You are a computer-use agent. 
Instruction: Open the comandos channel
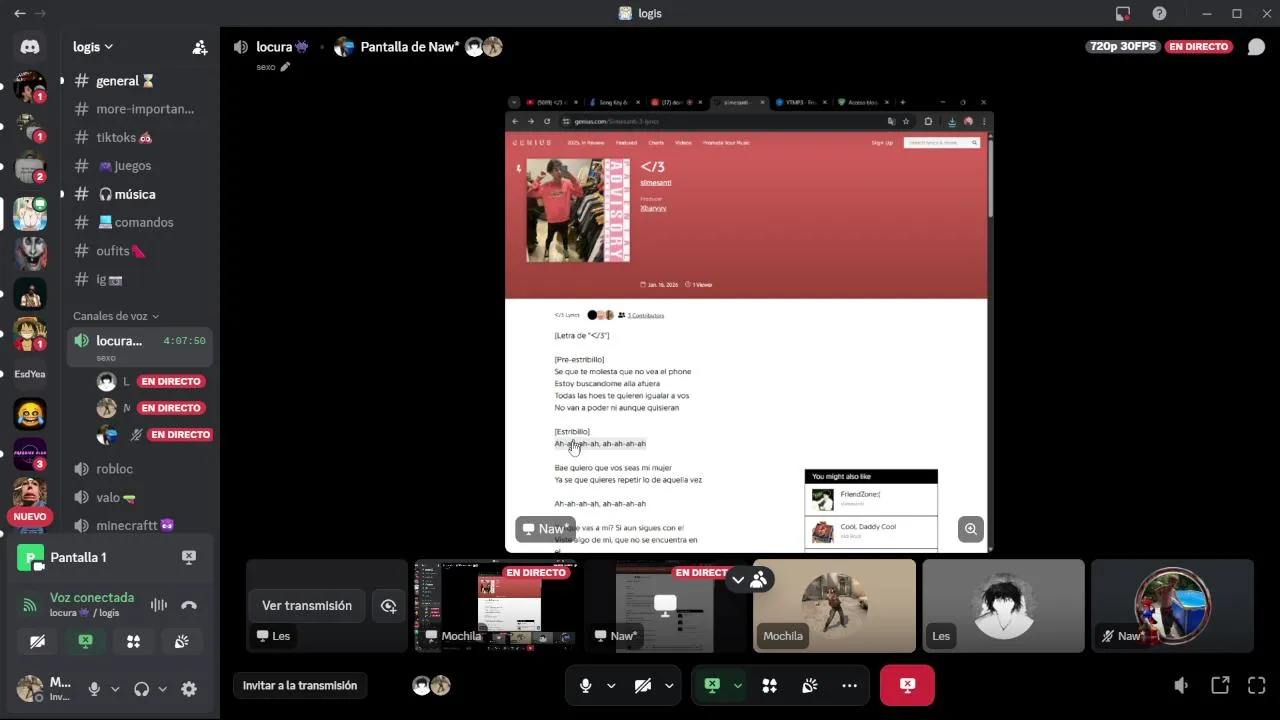pos(140,222)
